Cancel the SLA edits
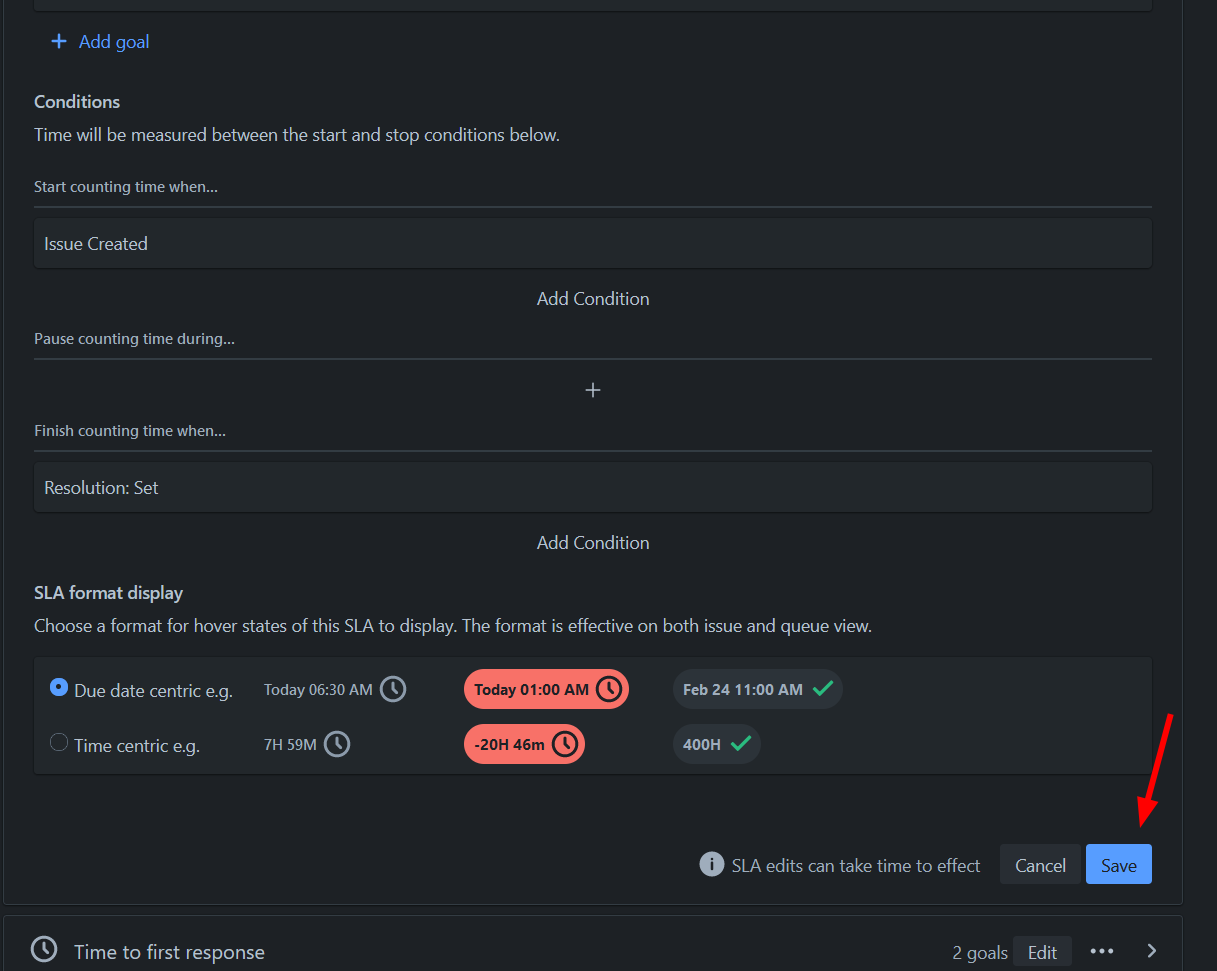This screenshot has height=971, width=1217. [x=1040, y=865]
